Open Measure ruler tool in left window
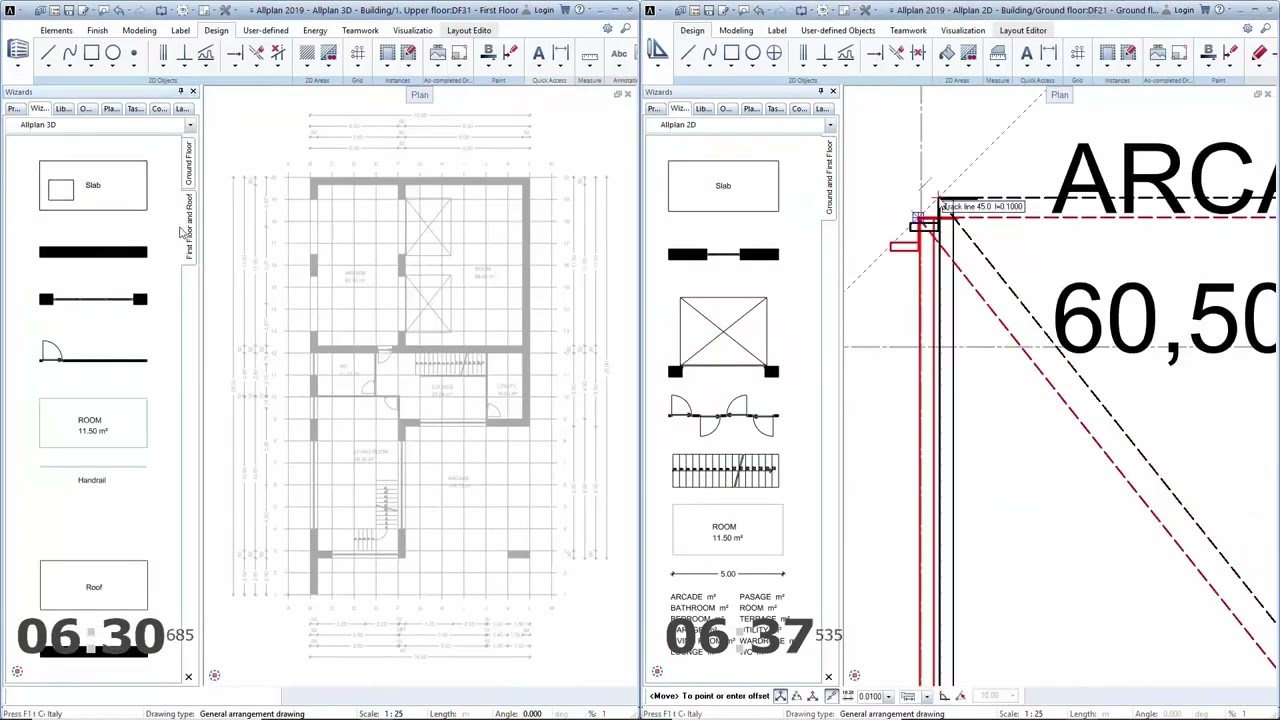This screenshot has height=720, width=1280. point(589,55)
